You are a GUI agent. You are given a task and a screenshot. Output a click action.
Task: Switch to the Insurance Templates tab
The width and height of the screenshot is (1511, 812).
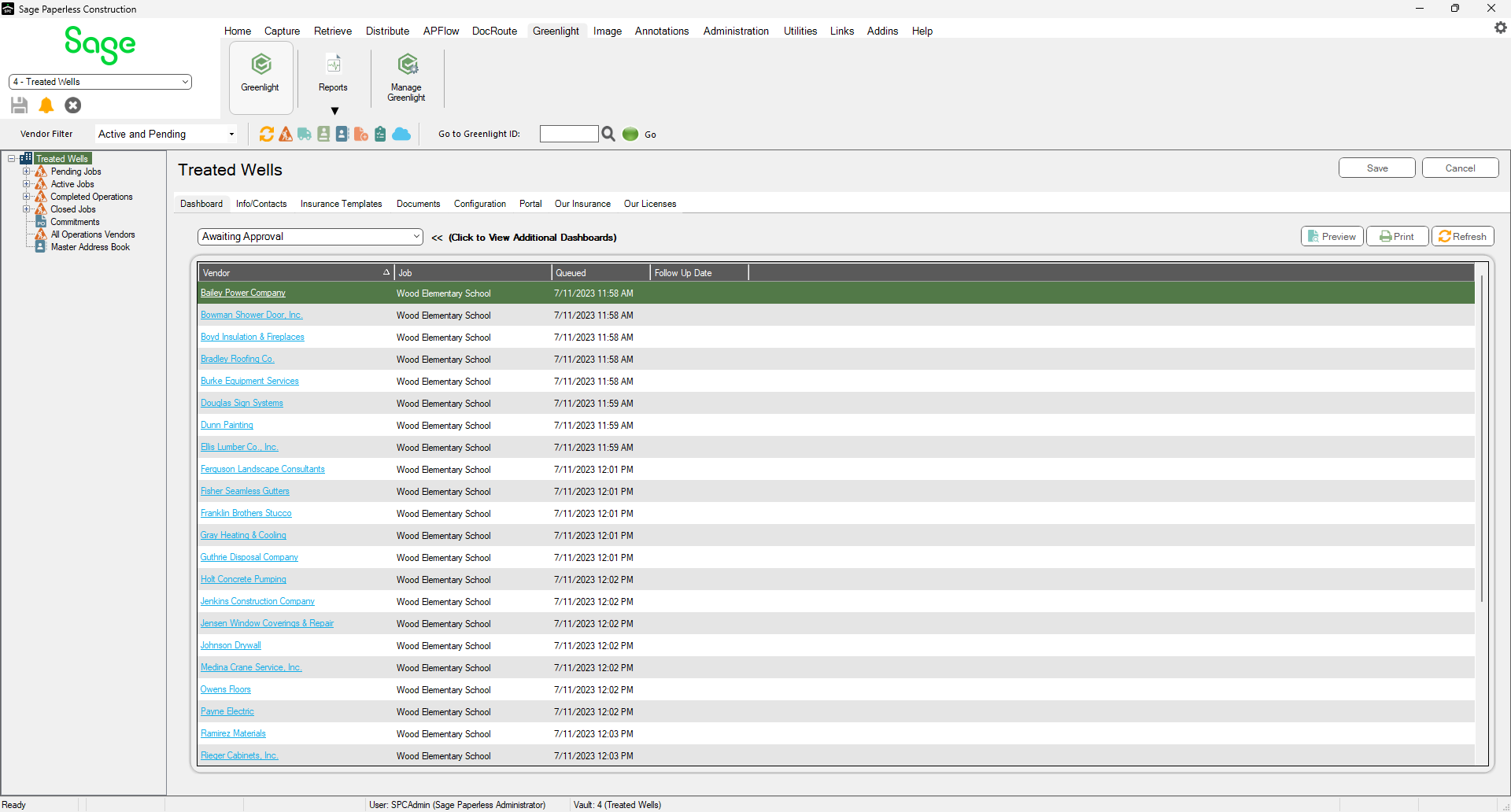[x=341, y=204]
